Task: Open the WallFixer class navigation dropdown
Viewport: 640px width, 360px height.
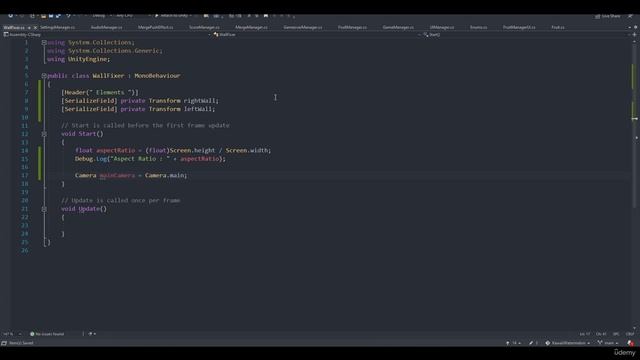Action: click(317, 35)
